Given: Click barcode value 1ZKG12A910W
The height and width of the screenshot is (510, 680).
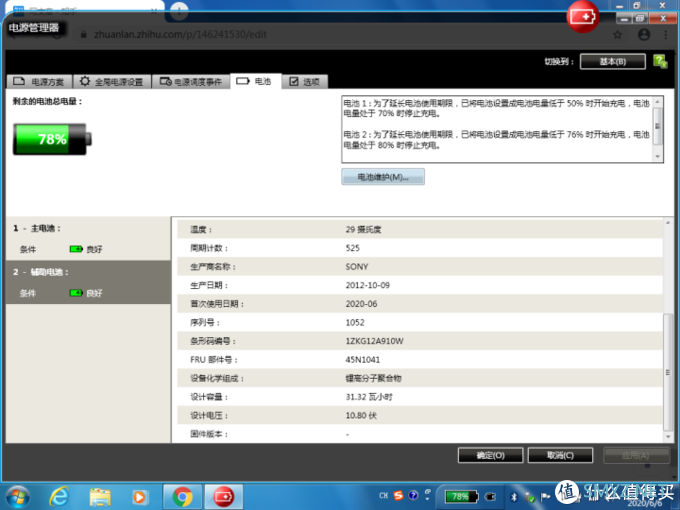Looking at the screenshot, I should tap(374, 341).
